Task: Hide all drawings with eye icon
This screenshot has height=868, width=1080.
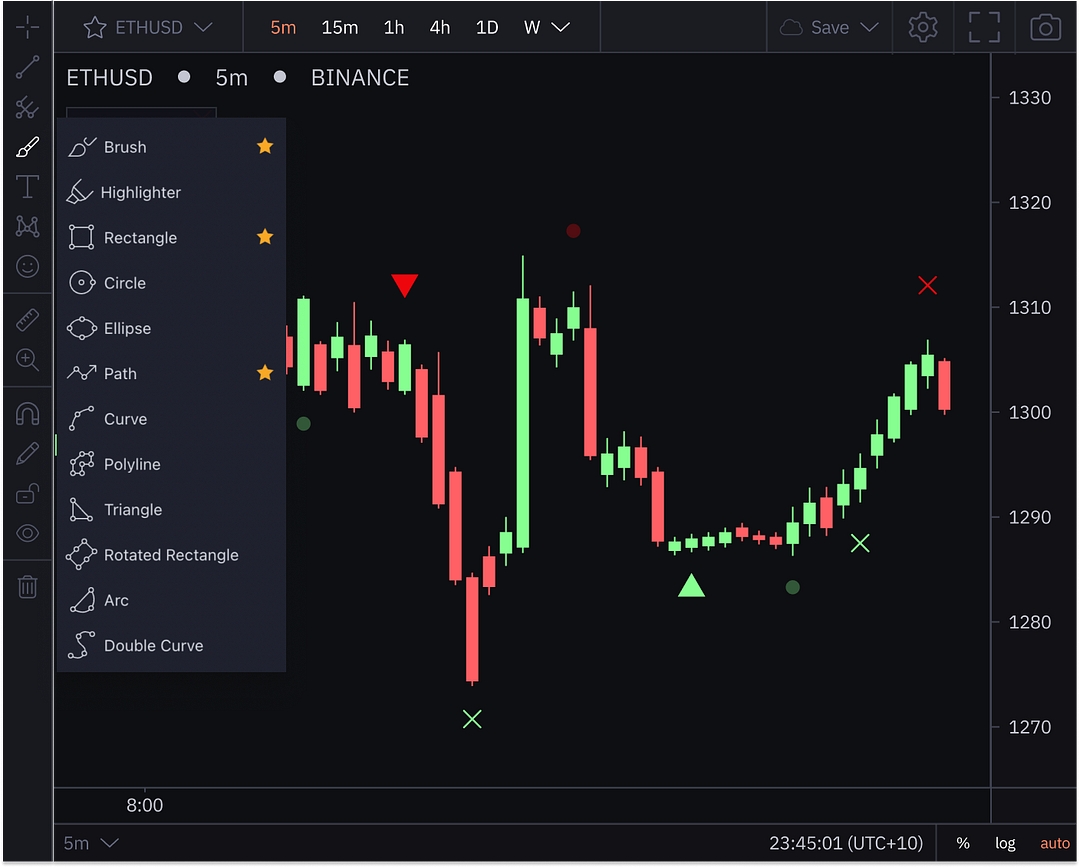Action: 27,533
